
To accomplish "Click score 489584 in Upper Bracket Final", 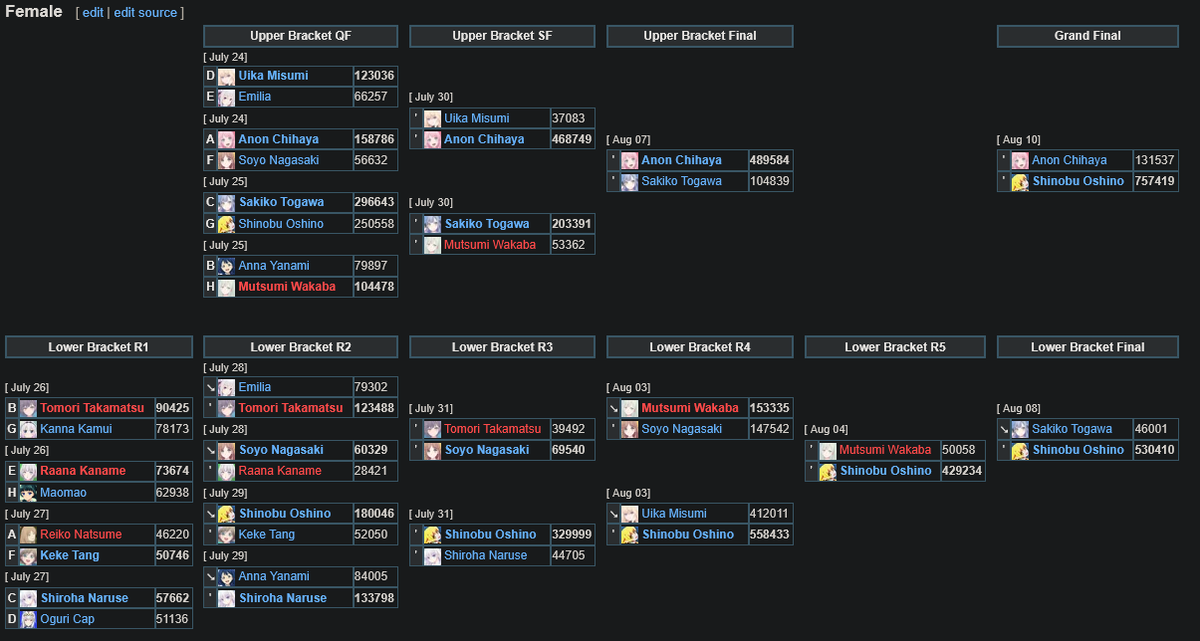I will tap(770, 160).
